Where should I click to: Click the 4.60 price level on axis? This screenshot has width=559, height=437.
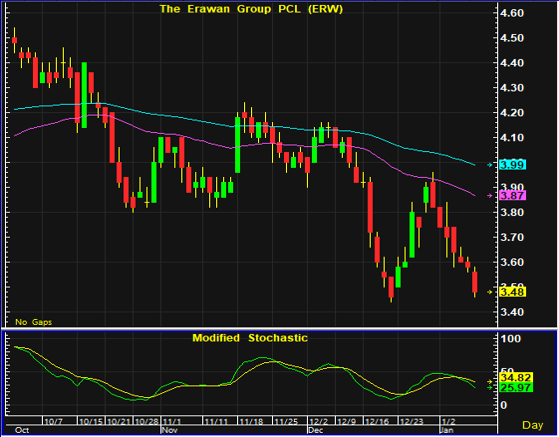tap(512, 13)
